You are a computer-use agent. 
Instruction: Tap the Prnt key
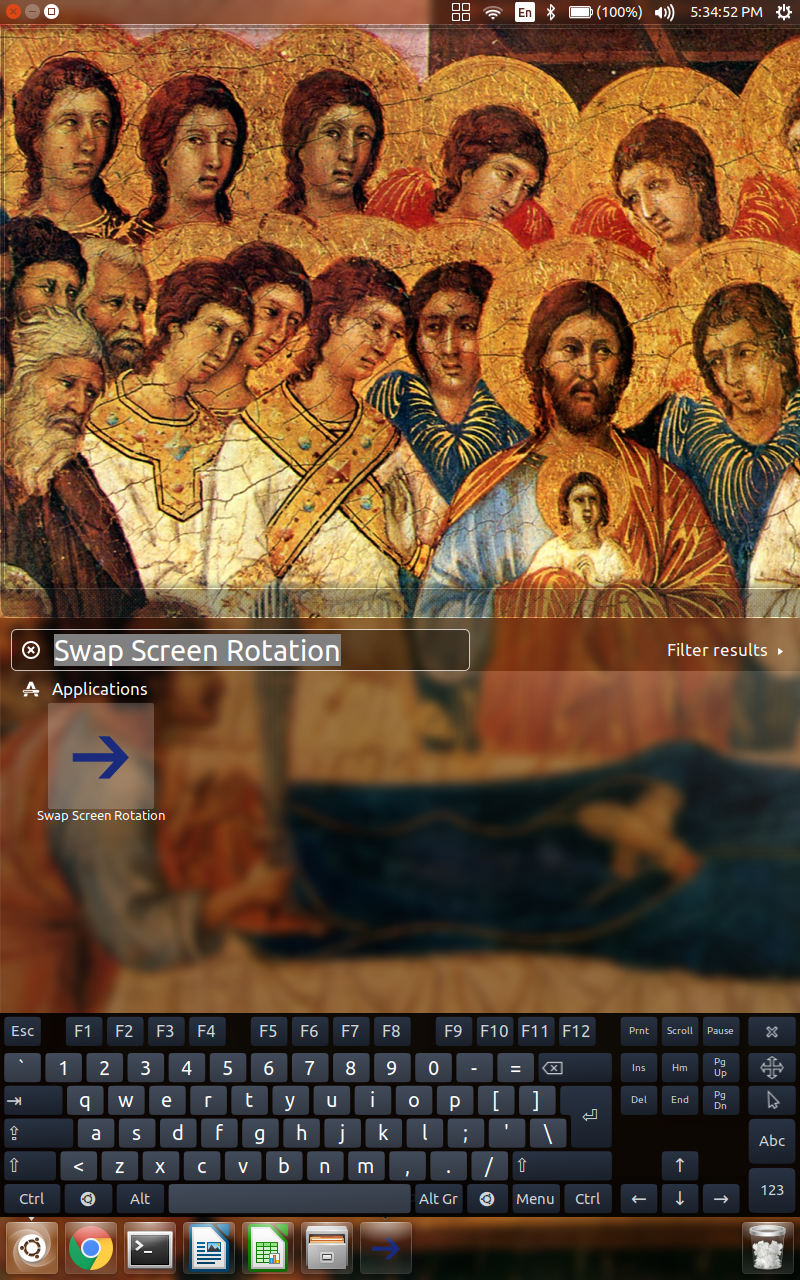click(x=639, y=1031)
